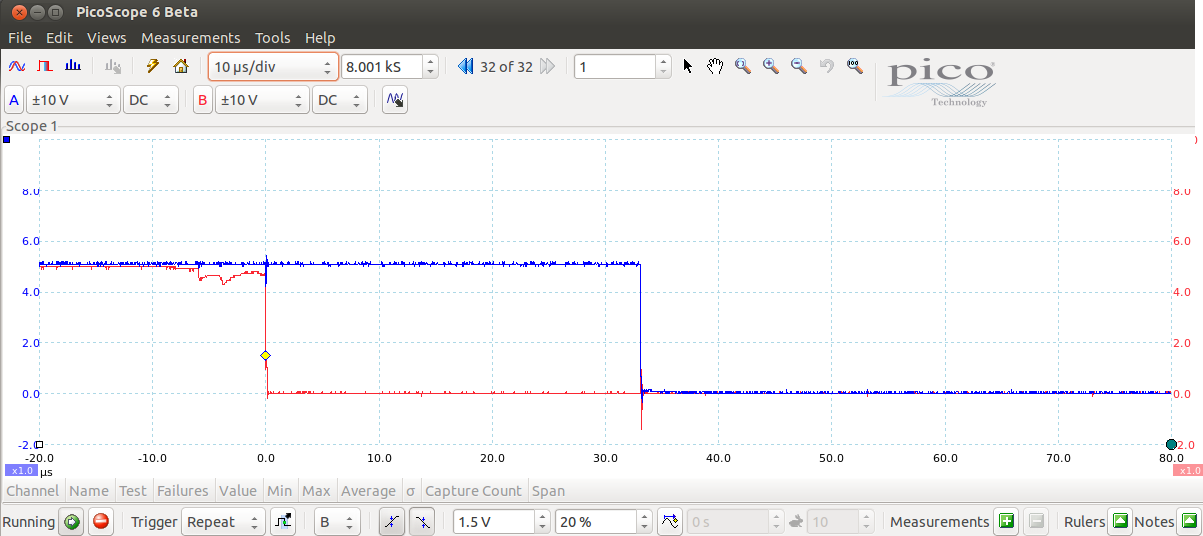This screenshot has height=536, width=1203.
Task: Click the Scope 1 view title
Action: pyautogui.click(x=32, y=126)
